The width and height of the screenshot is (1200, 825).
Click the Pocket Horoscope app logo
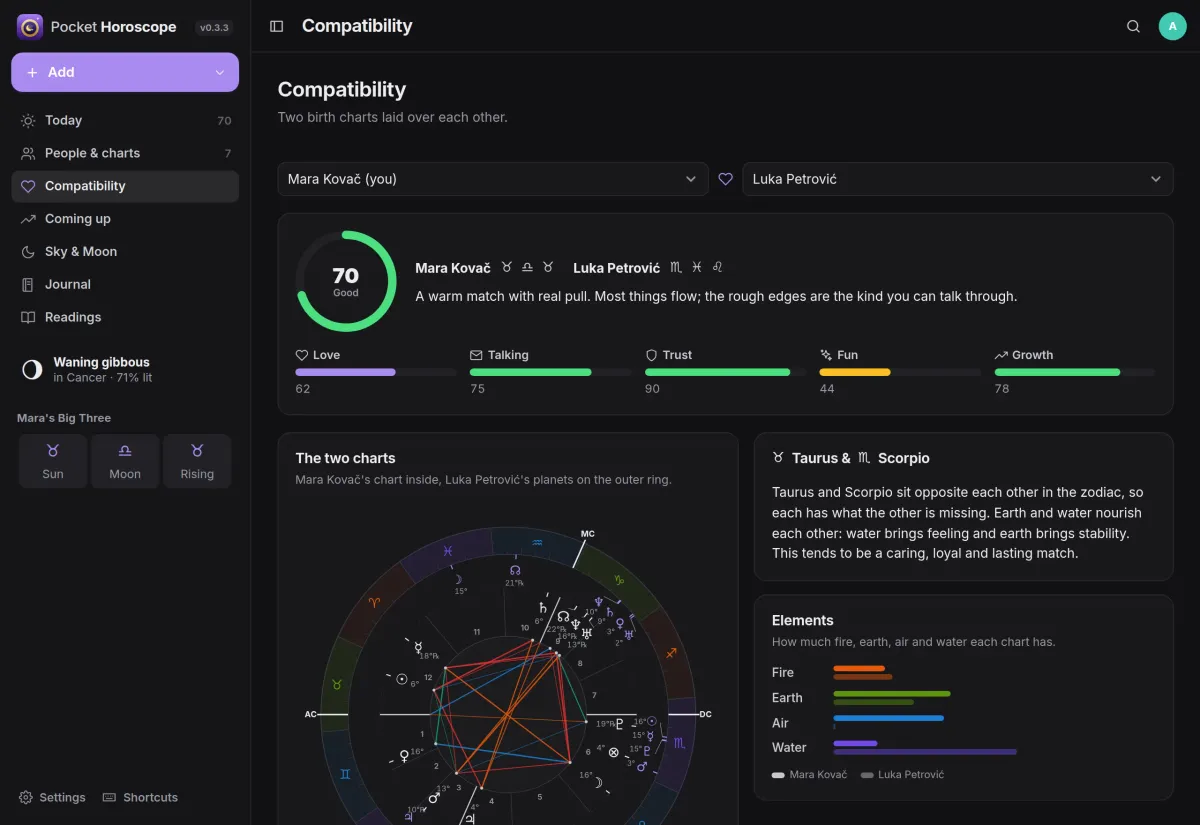pyautogui.click(x=30, y=27)
